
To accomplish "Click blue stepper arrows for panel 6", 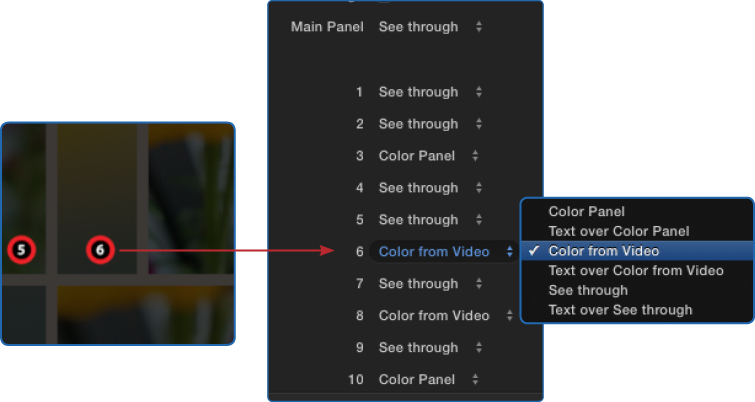I will tap(509, 251).
